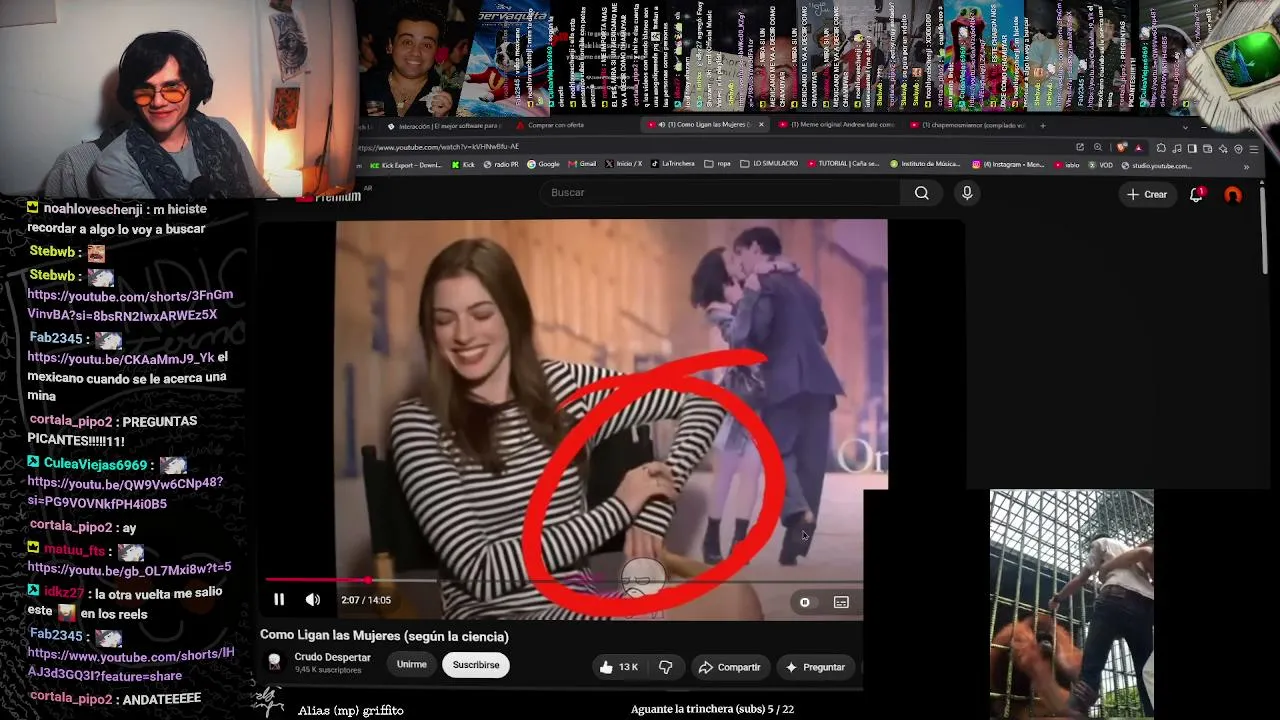Like the video with thumbs up
1280x720 pixels.
pos(606,667)
